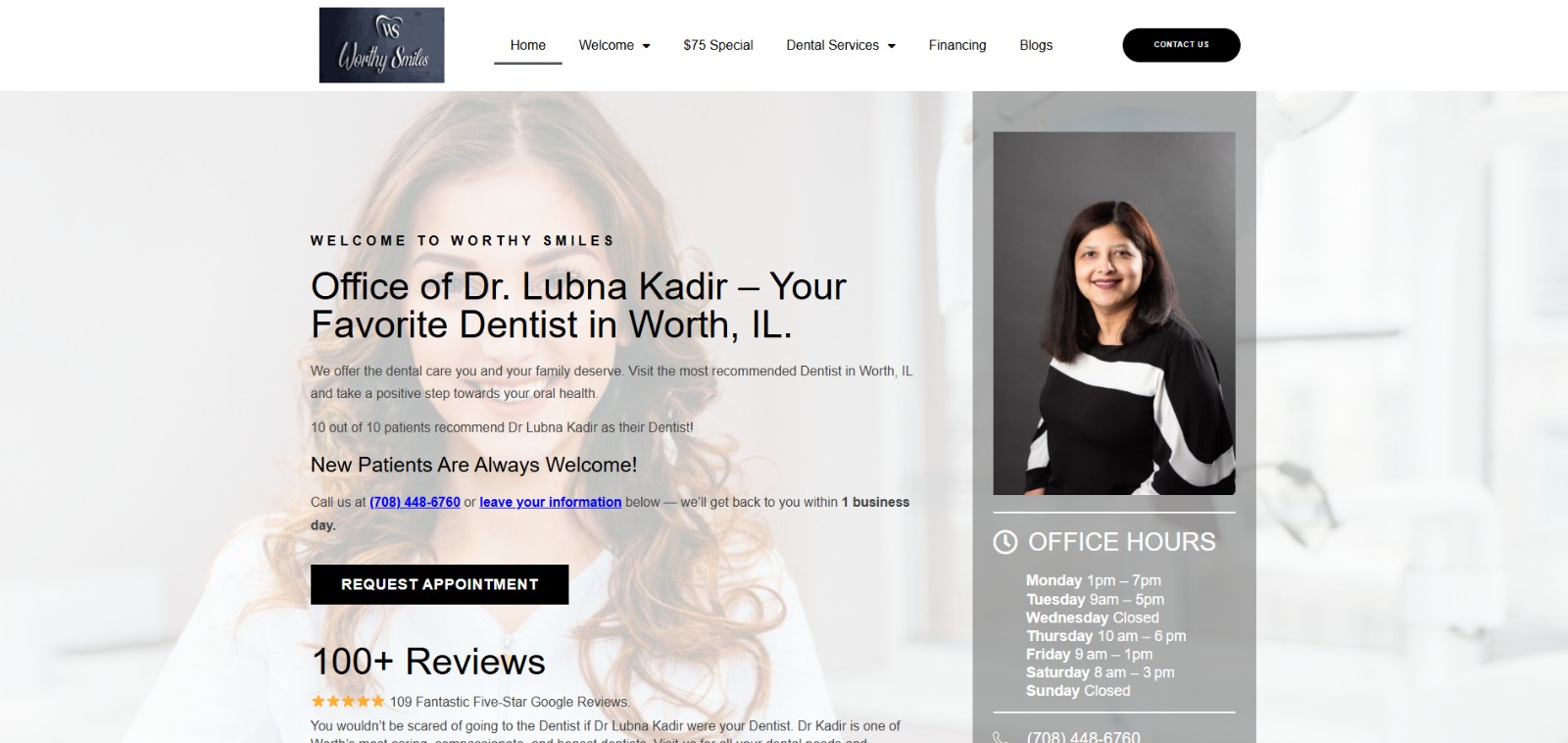Click the Thursday 10 am – 6 pm row
The height and width of the screenshot is (743, 1568).
tap(1105, 636)
